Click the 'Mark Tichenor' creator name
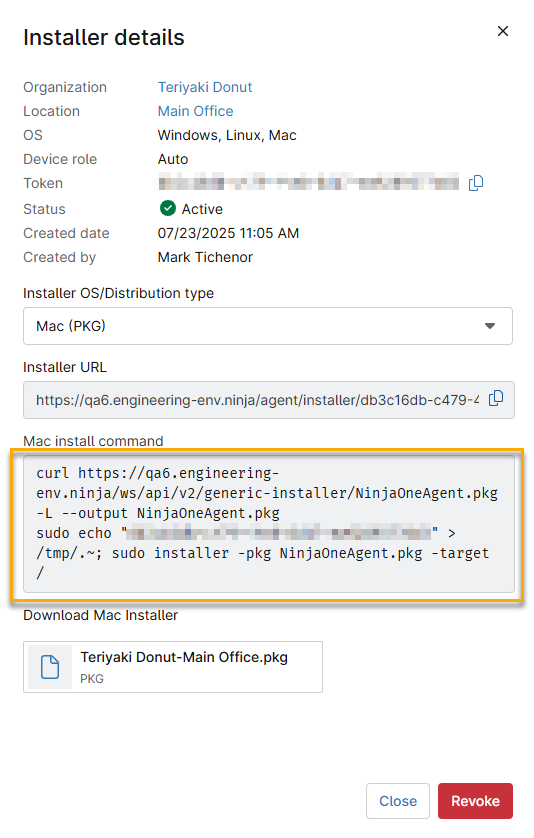The image size is (534, 838). click(205, 257)
